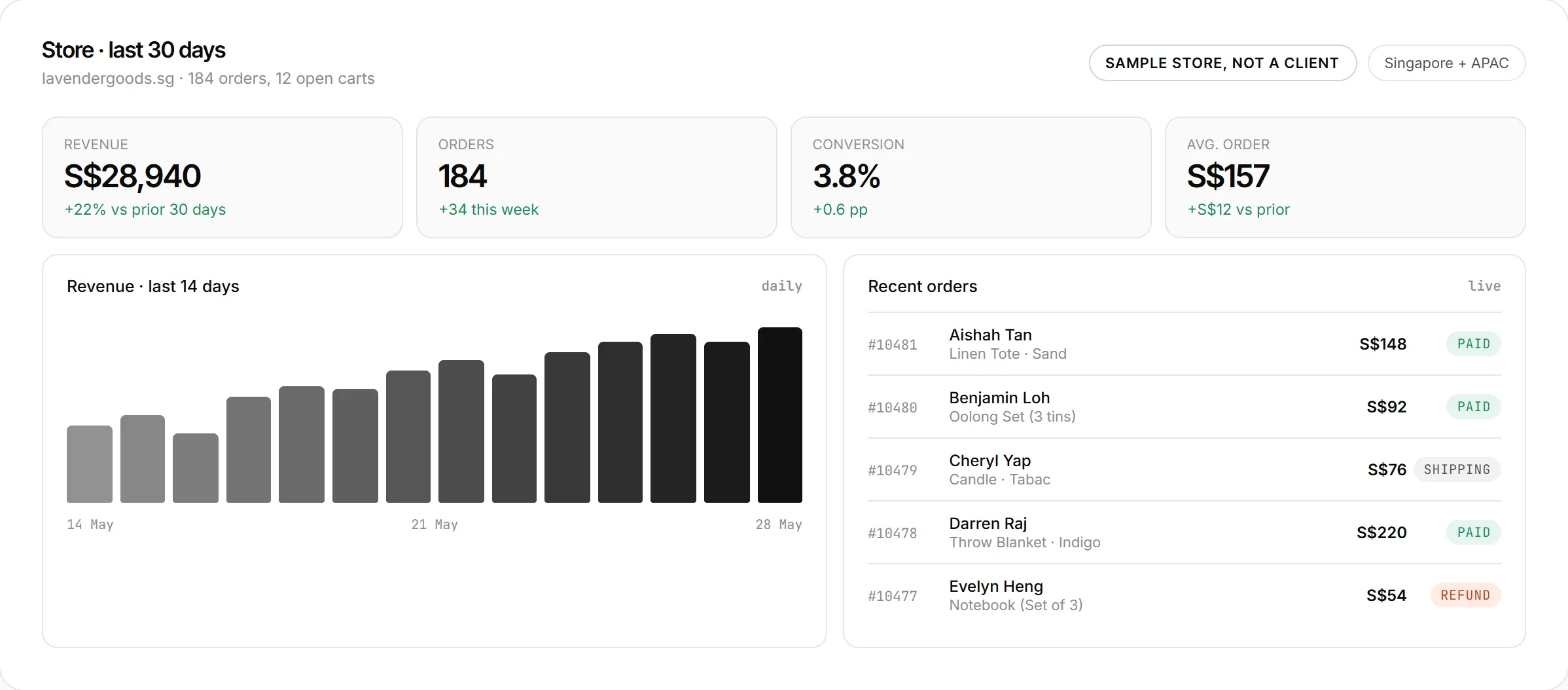Click customer name Cheryl Yap
This screenshot has height=690, width=1568.
pyautogui.click(x=990, y=461)
